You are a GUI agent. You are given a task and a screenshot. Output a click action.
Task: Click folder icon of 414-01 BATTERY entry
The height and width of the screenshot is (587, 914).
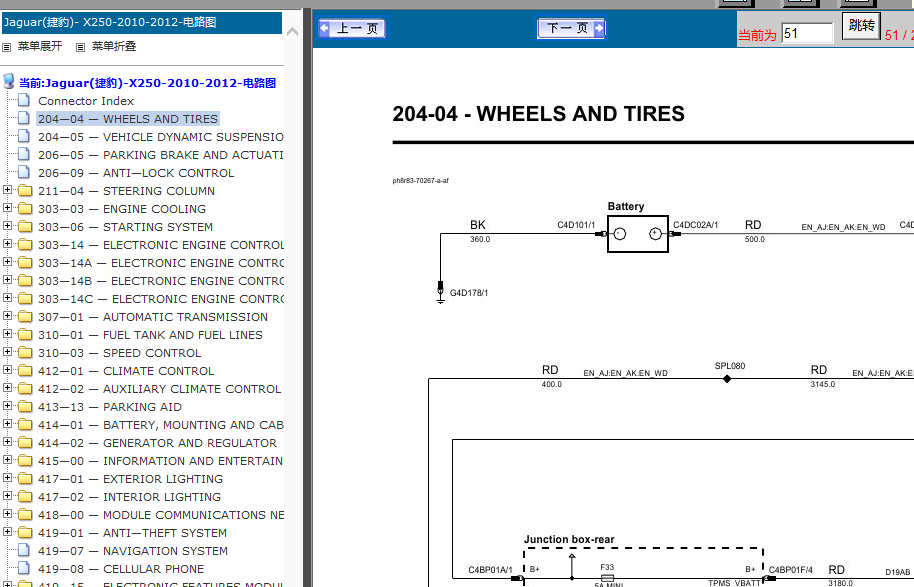point(25,425)
